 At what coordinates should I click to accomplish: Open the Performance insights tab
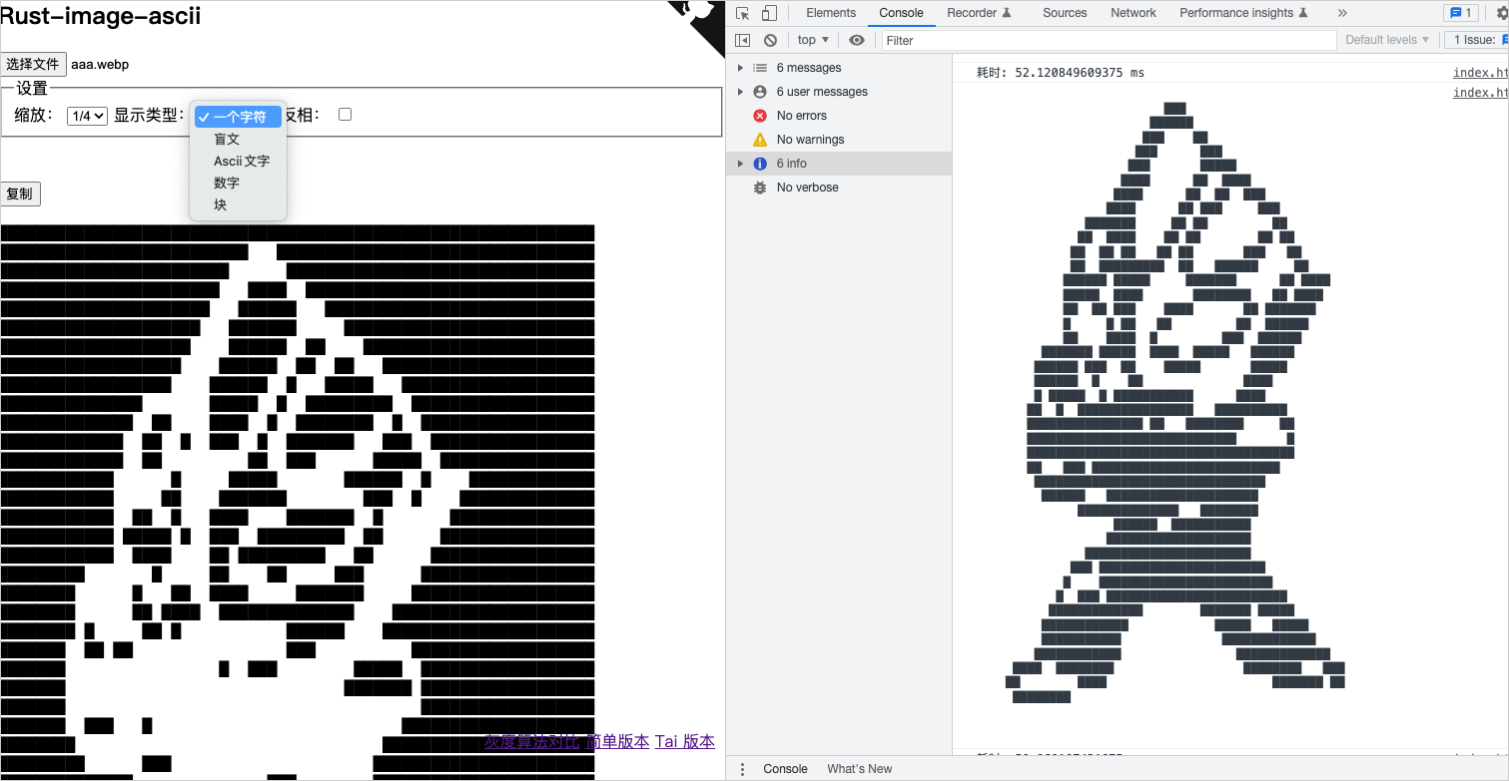tap(1243, 13)
